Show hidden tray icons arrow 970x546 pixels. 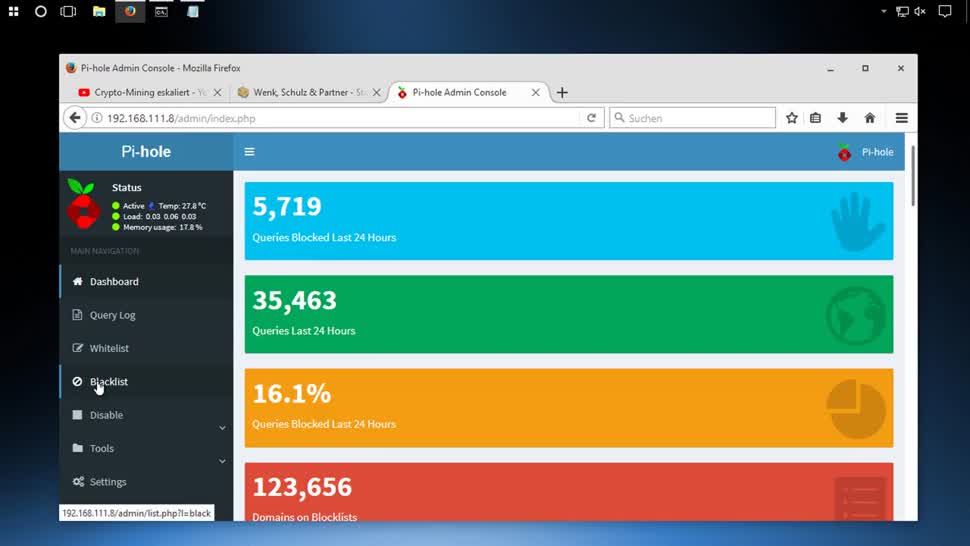coord(883,11)
